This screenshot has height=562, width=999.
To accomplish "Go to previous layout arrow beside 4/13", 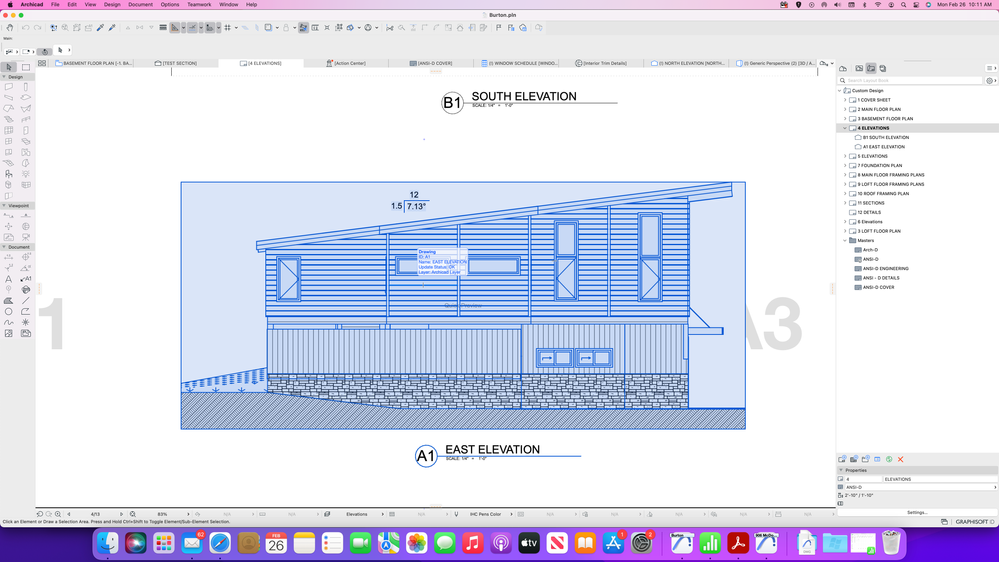I will click(69, 514).
